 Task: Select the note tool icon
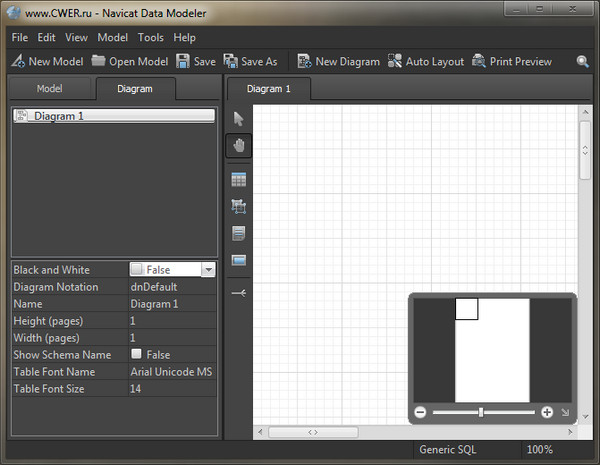[x=238, y=234]
